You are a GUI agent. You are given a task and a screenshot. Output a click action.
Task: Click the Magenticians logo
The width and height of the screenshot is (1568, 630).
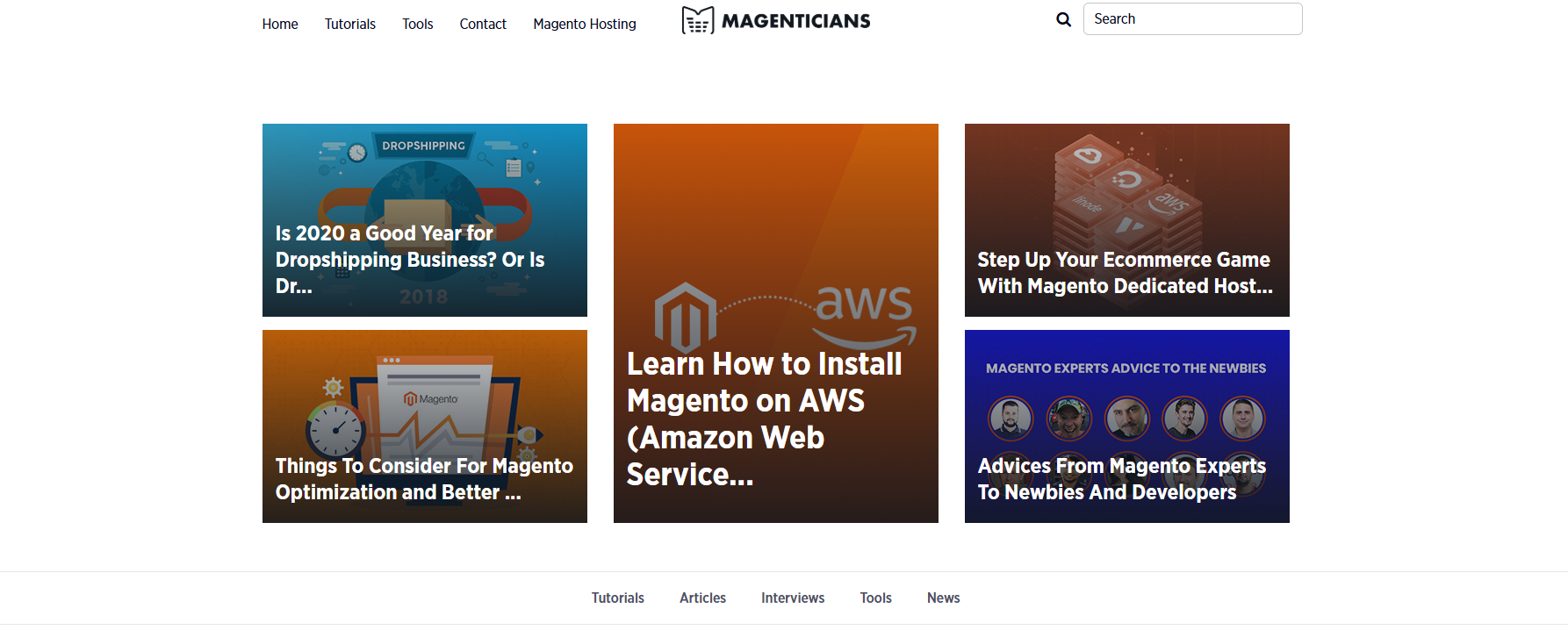click(776, 20)
